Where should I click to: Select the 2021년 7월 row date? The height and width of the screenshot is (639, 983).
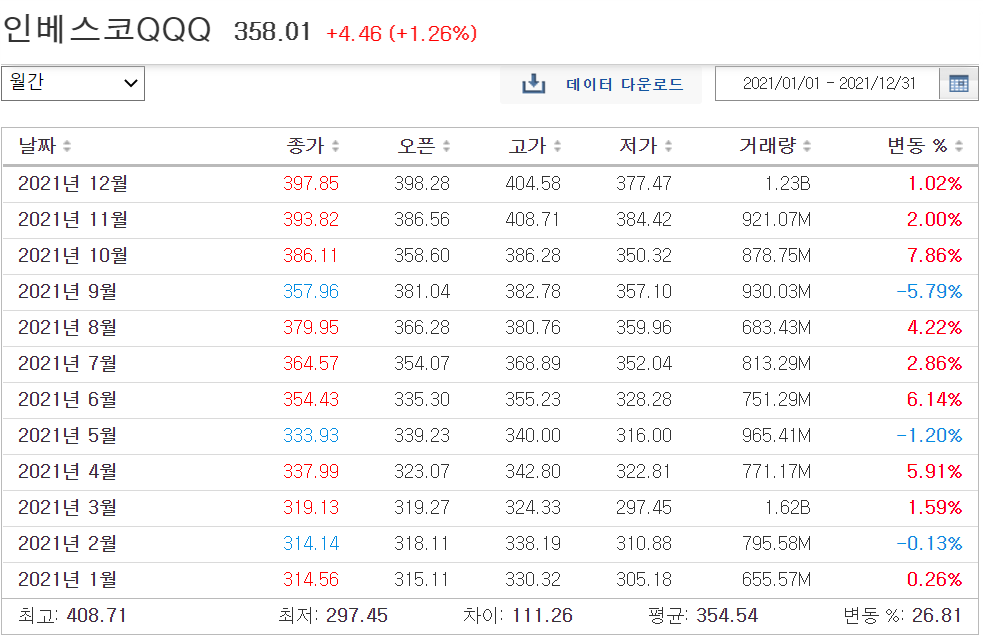tap(67, 364)
